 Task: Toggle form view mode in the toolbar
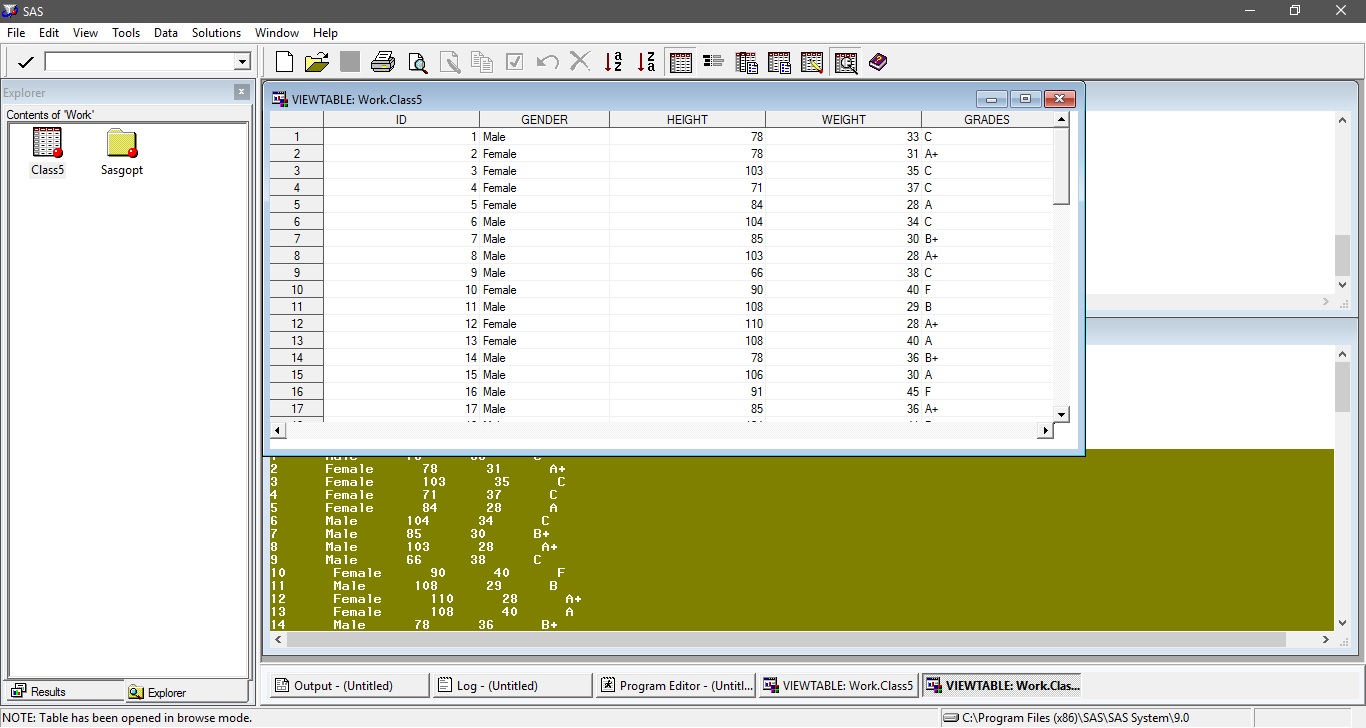pos(713,61)
